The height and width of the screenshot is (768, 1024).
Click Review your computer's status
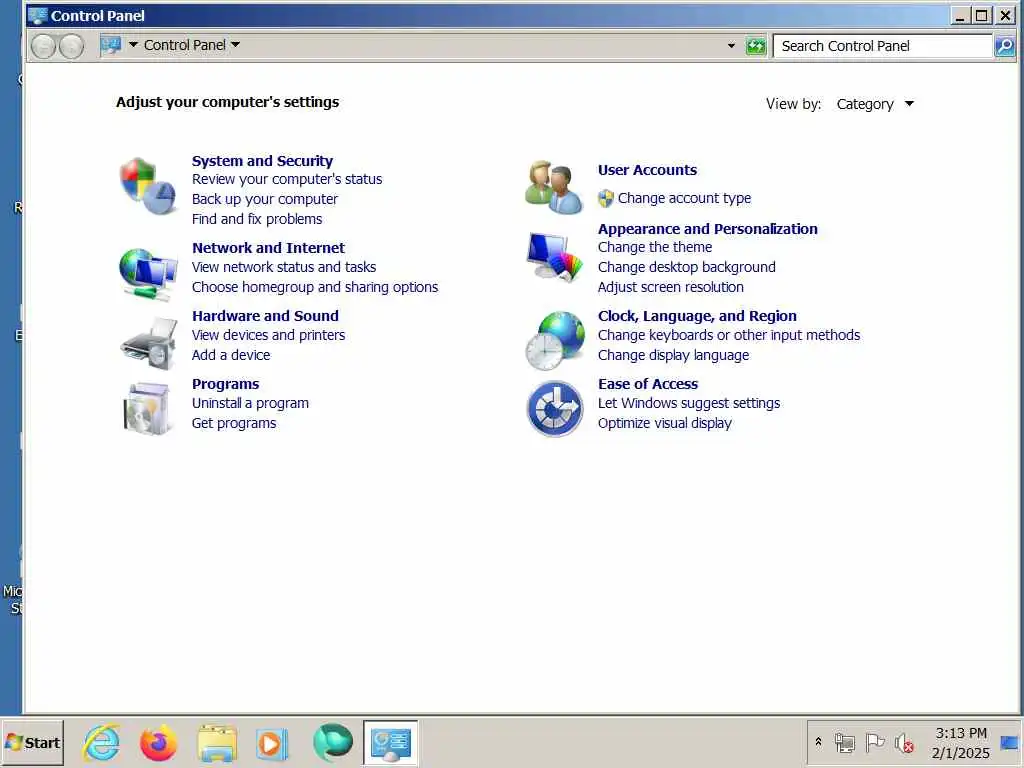[287, 179]
